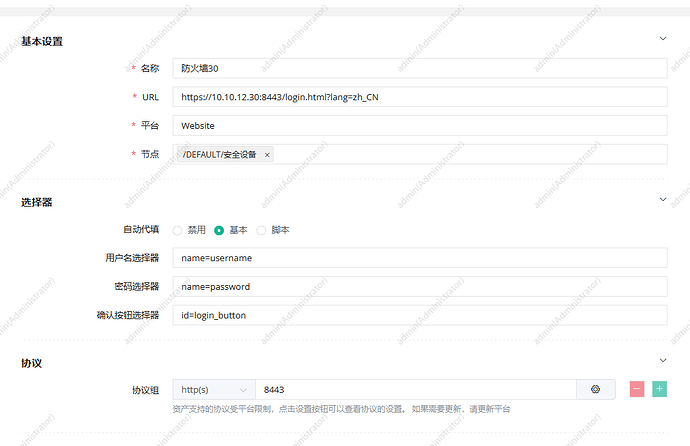Open the 平台 Website selector
Viewport: 690px width, 446px height.
(420, 126)
